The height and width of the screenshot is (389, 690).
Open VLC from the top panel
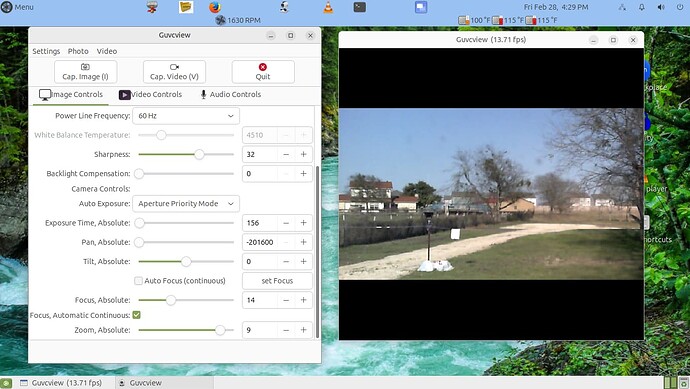[x=328, y=7]
